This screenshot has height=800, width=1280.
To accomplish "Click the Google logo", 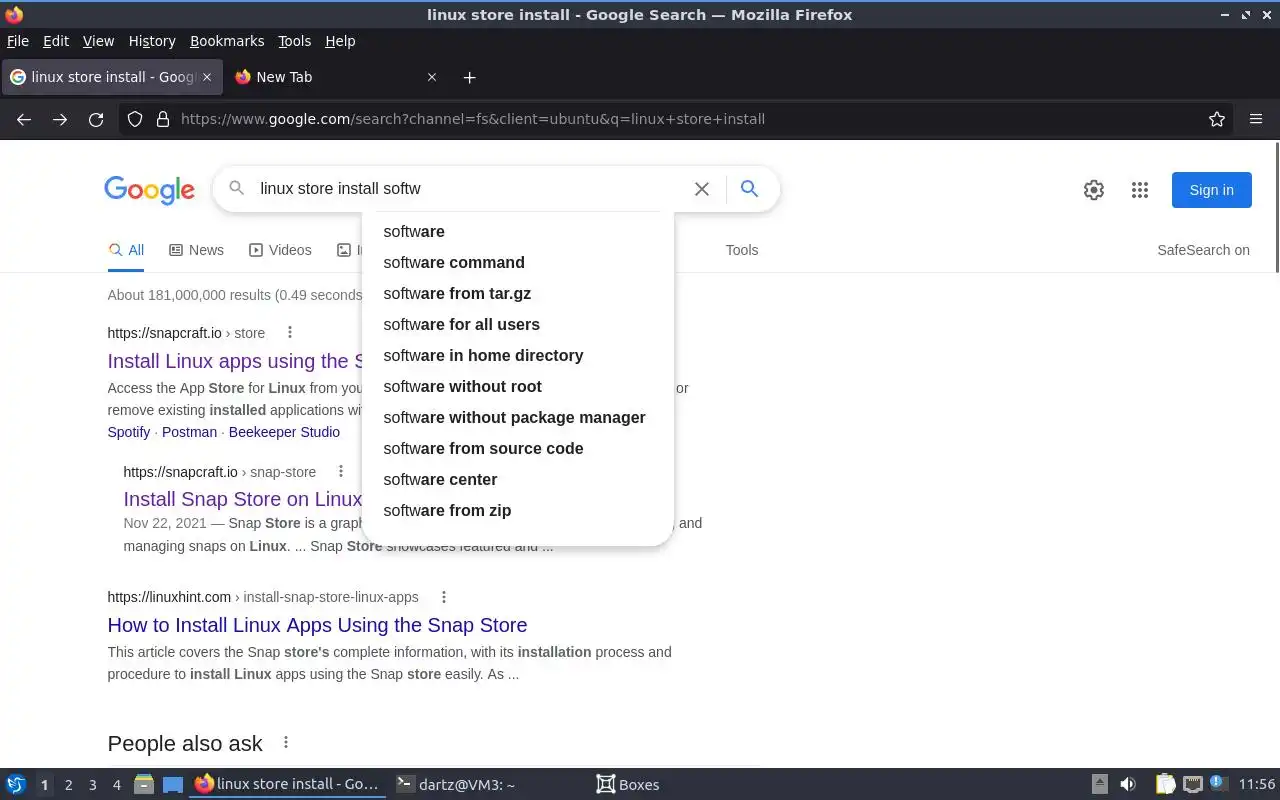I will tap(149, 190).
